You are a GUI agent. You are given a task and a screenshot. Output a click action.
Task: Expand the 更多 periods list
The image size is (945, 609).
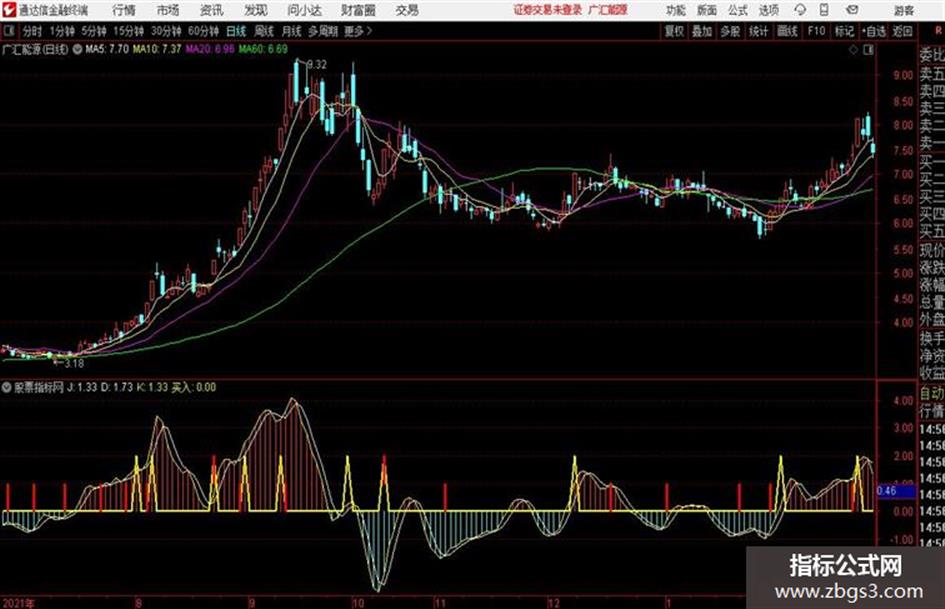pyautogui.click(x=358, y=31)
